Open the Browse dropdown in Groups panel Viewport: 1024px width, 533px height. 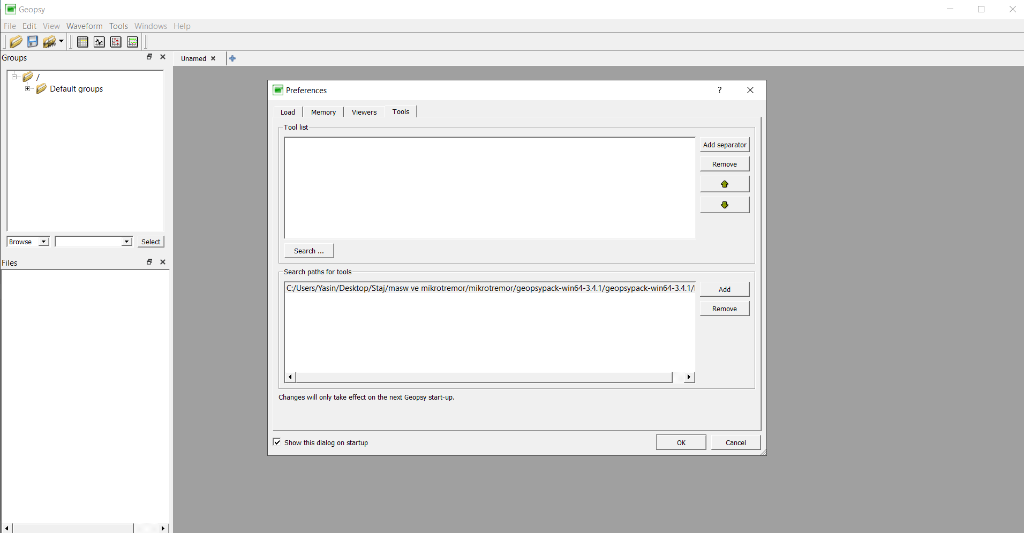coord(43,242)
